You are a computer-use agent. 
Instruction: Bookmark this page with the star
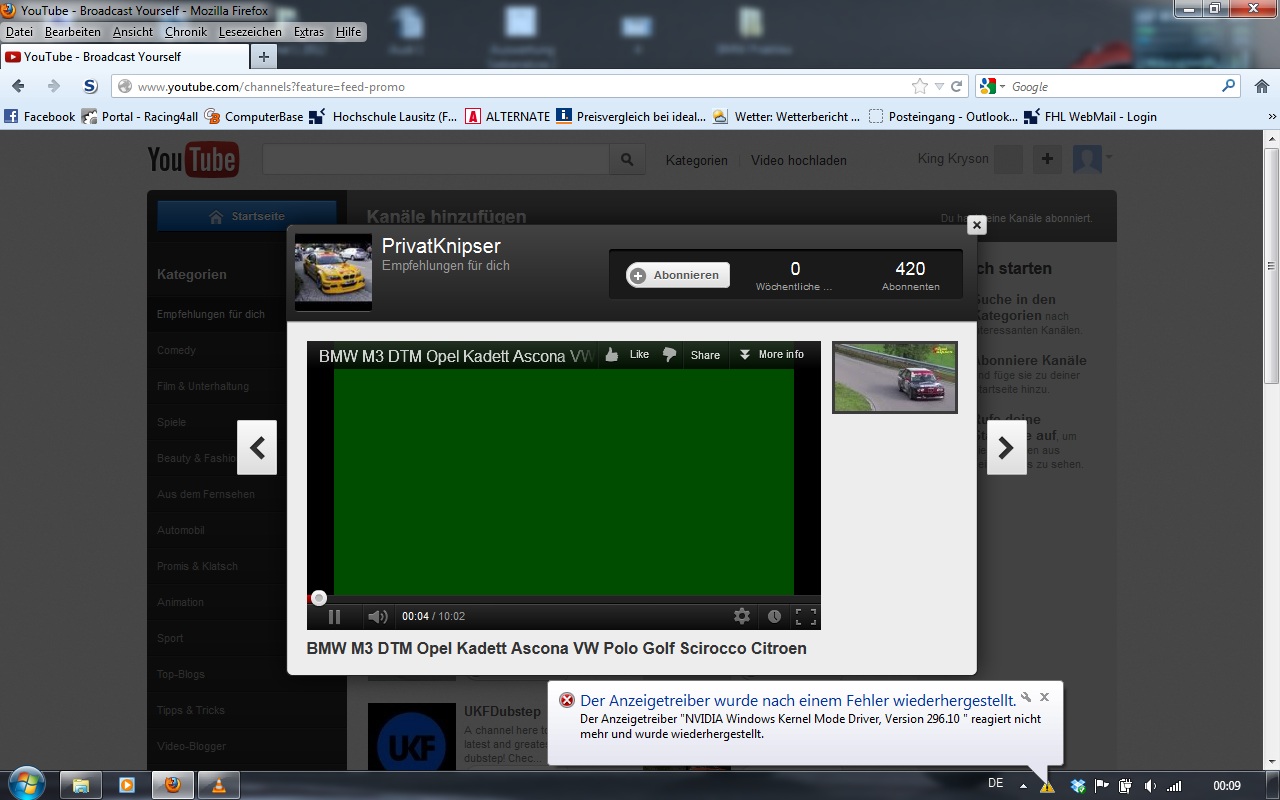pos(920,86)
